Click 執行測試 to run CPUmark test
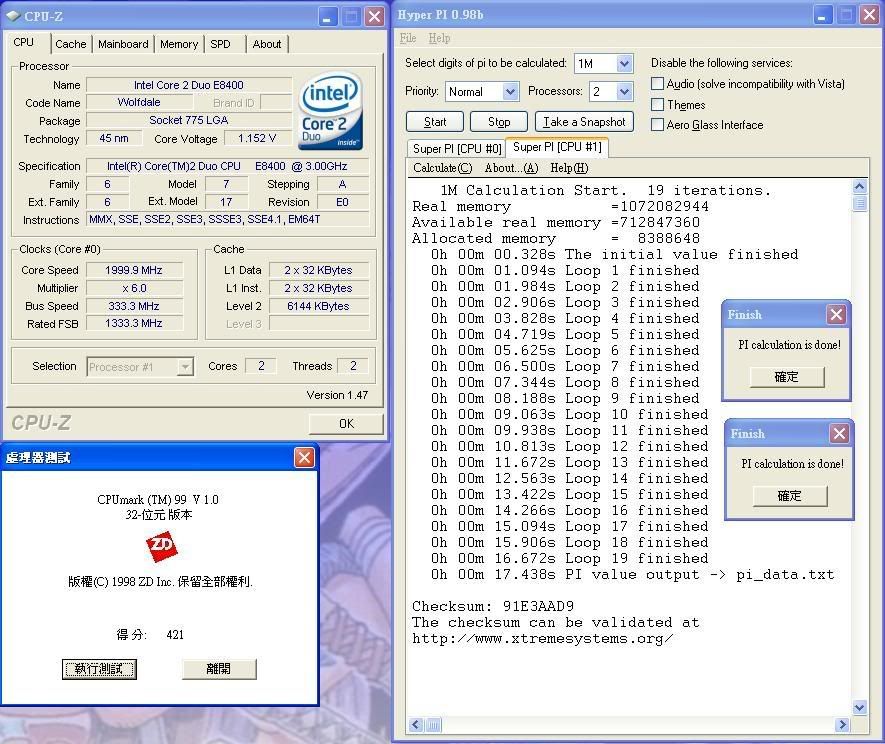This screenshot has height=744, width=885. (x=99, y=669)
